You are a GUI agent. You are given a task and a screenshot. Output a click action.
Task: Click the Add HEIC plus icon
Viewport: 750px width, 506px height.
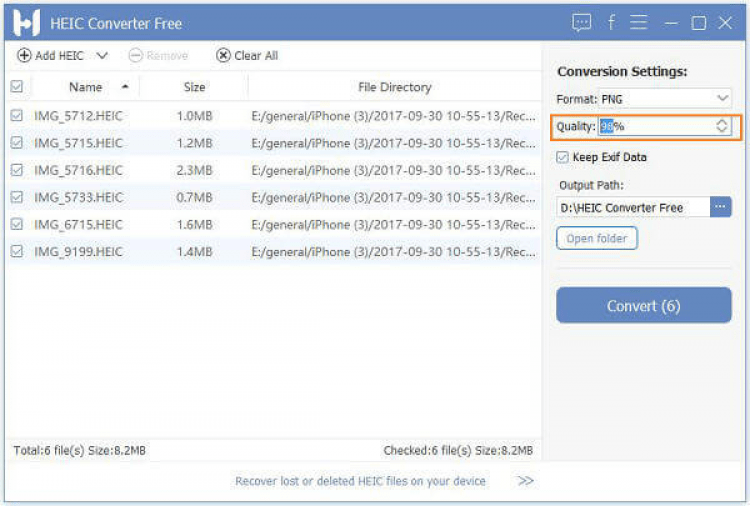(25, 56)
